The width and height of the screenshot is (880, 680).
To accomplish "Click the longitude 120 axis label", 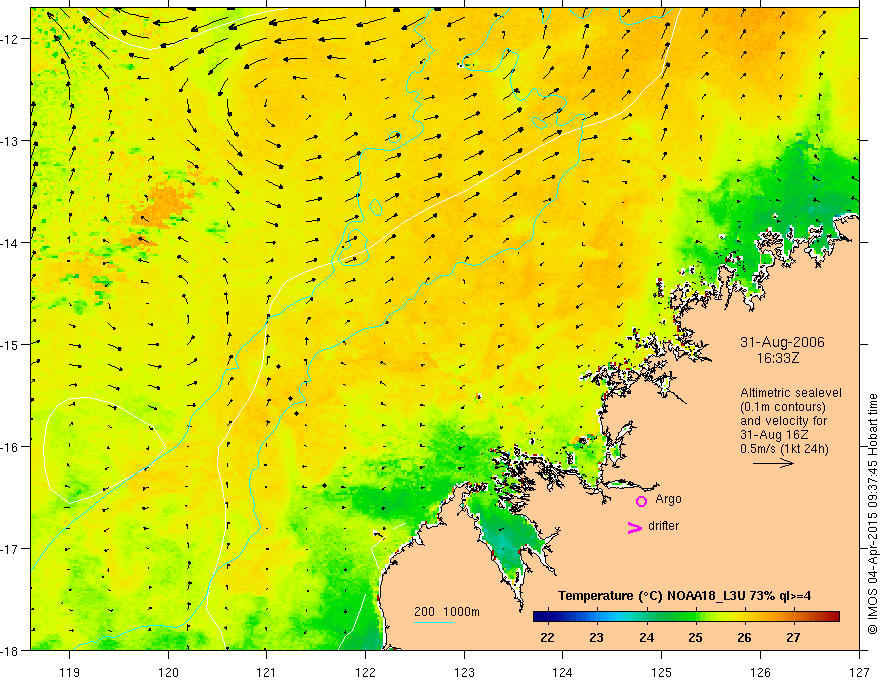I will point(168,672).
